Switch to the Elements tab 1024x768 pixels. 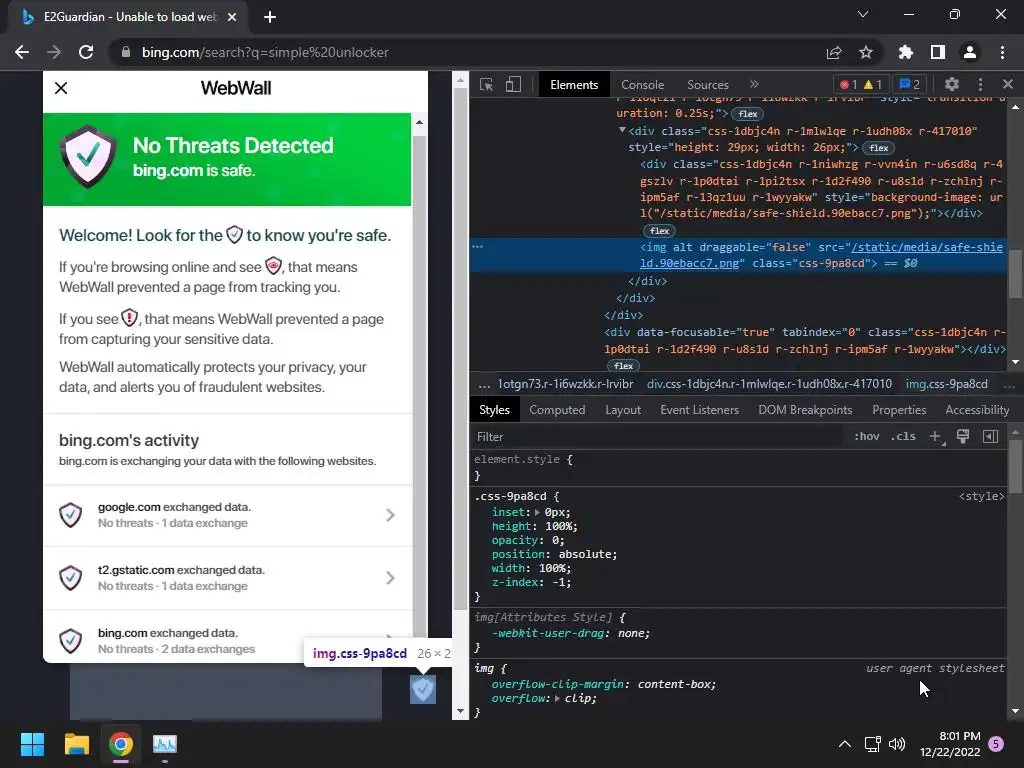(574, 85)
